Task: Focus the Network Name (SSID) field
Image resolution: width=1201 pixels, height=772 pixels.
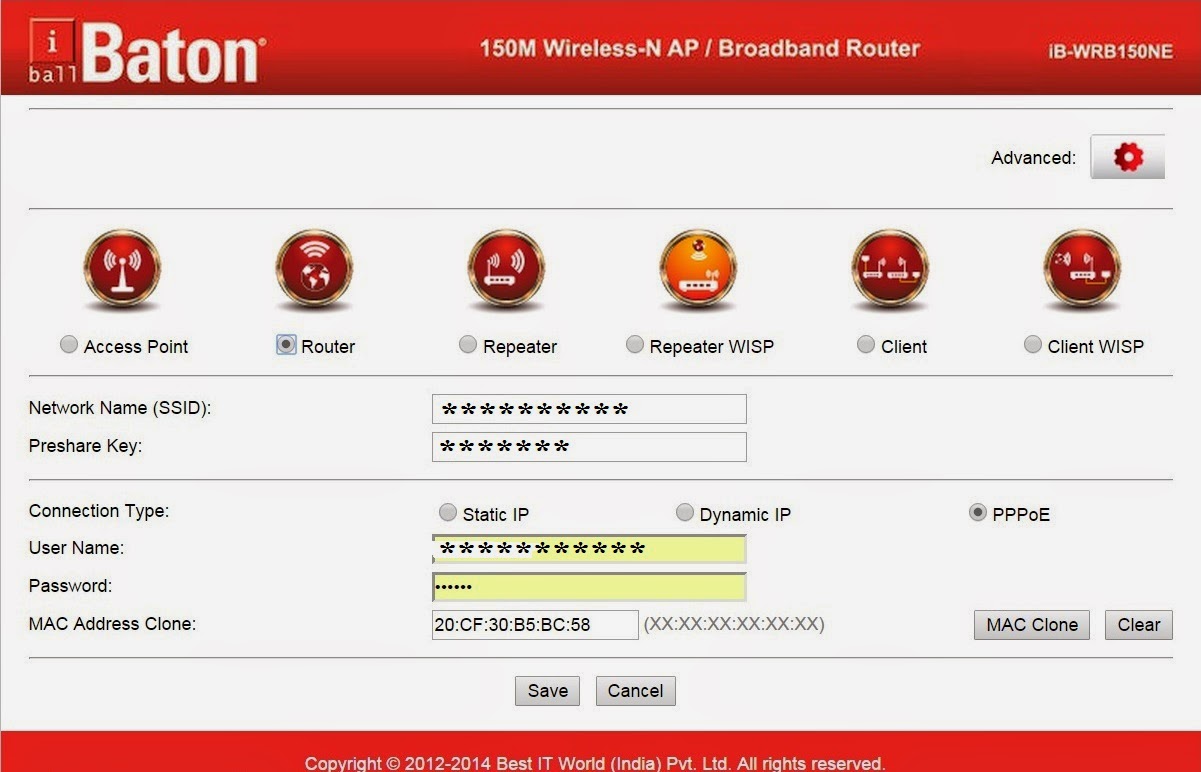Action: point(589,409)
